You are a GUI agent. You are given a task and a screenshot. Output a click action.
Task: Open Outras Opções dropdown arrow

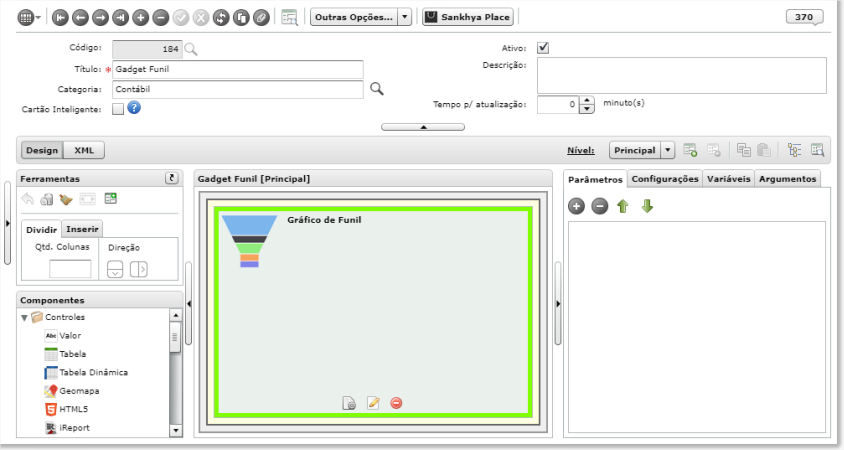tap(405, 17)
